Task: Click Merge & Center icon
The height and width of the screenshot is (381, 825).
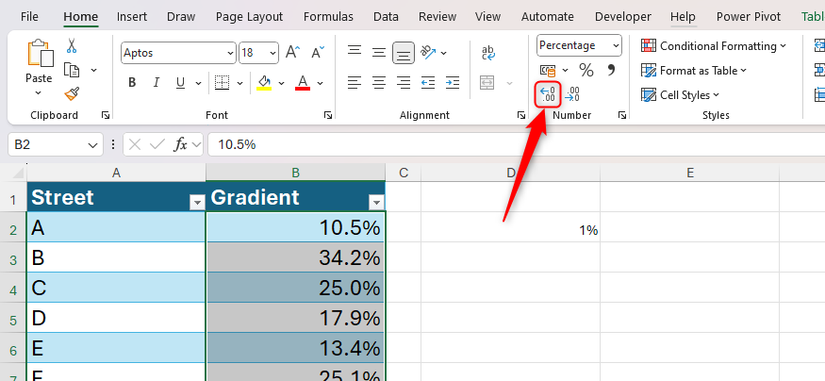Action: click(x=487, y=83)
